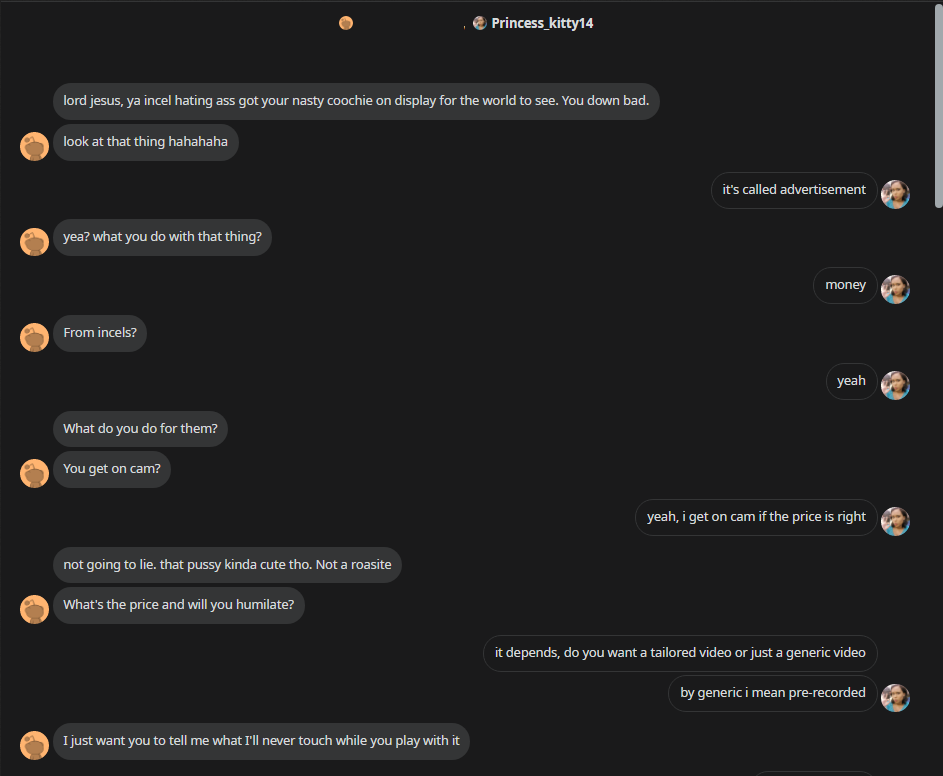943x776 pixels.
Task: Click the avatar next to the "money" message
Action: pyautogui.click(x=895, y=289)
